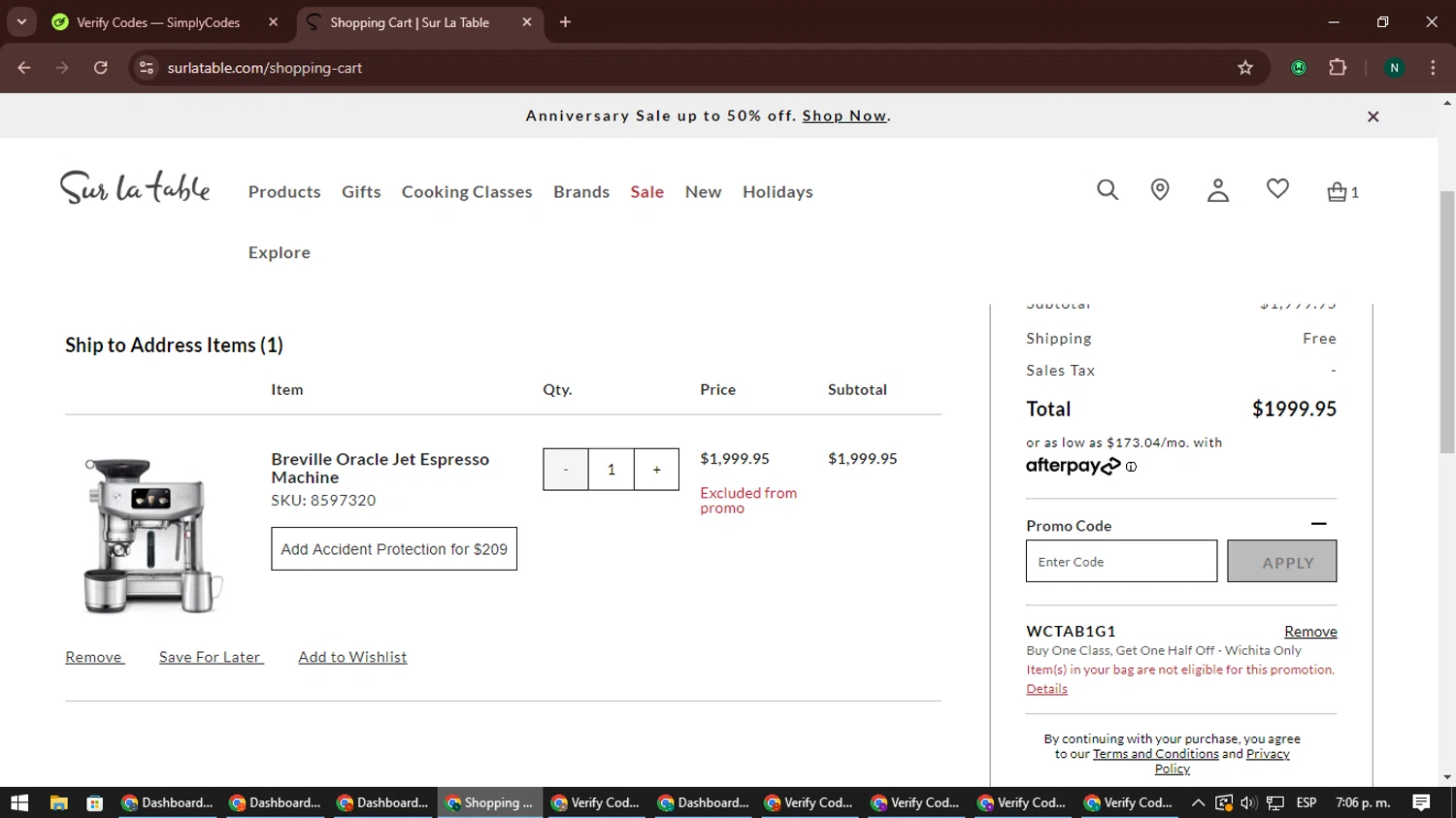Click the Afterpay info icon

pos(1131,467)
